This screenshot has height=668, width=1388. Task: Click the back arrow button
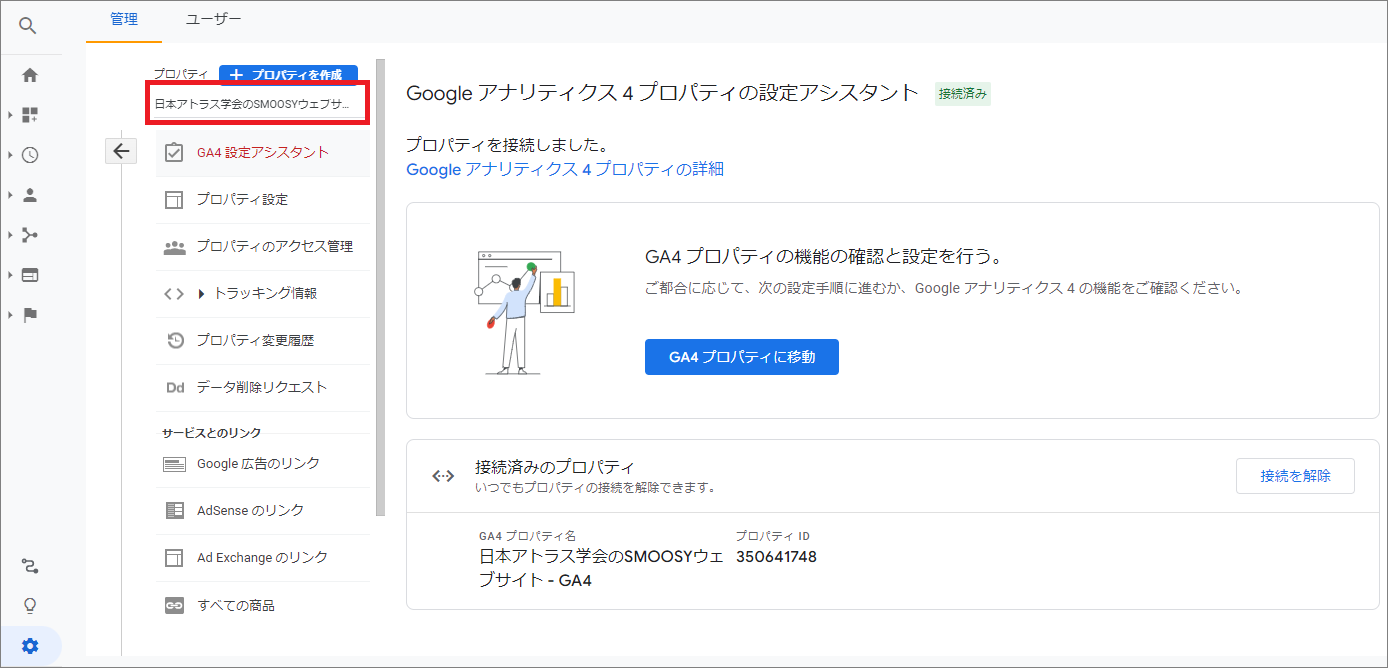[121, 151]
